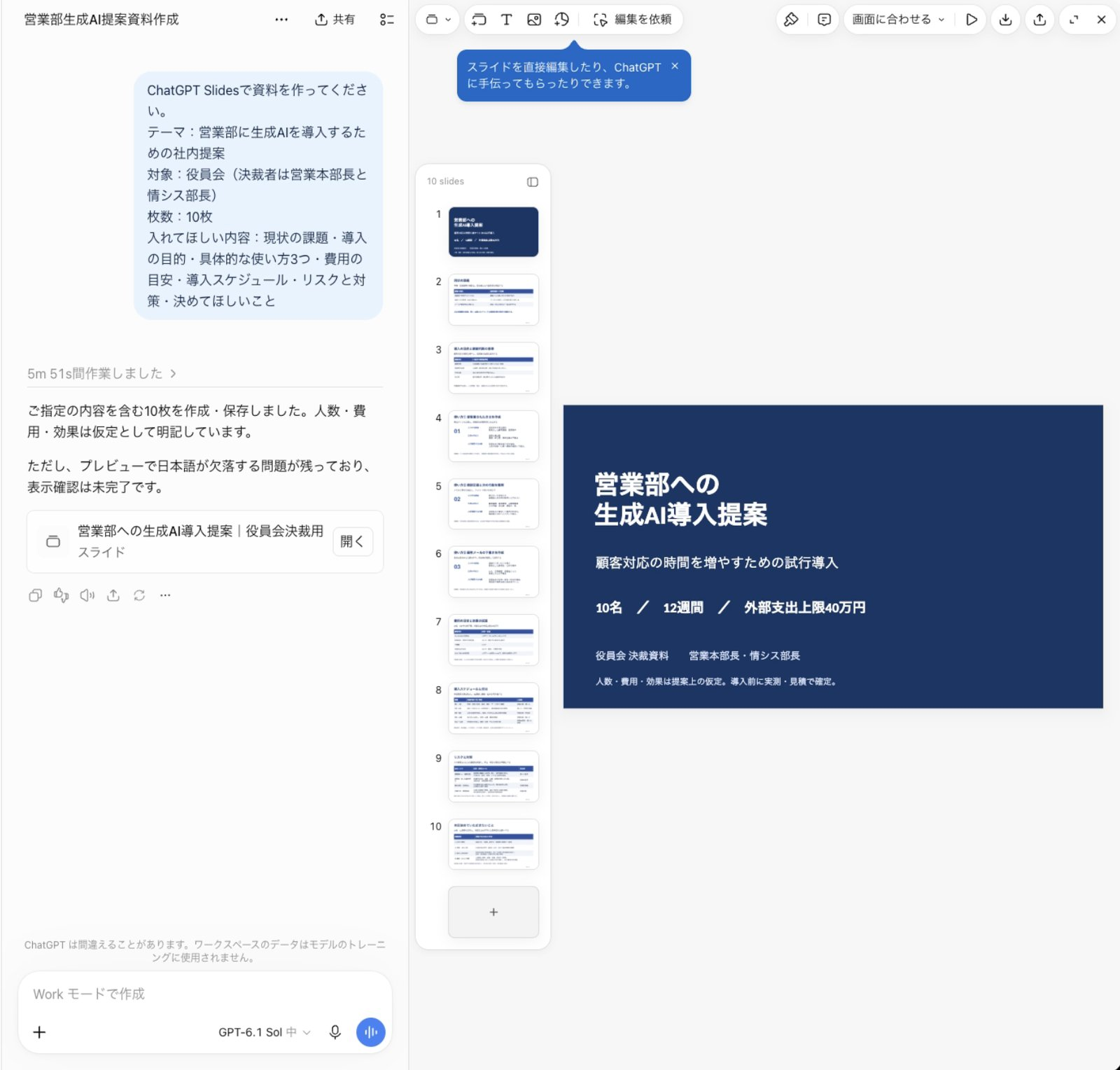Image resolution: width=1120 pixels, height=1070 pixels.
Task: Click the 10名 / 12週間 text line
Action: pyautogui.click(x=730, y=607)
